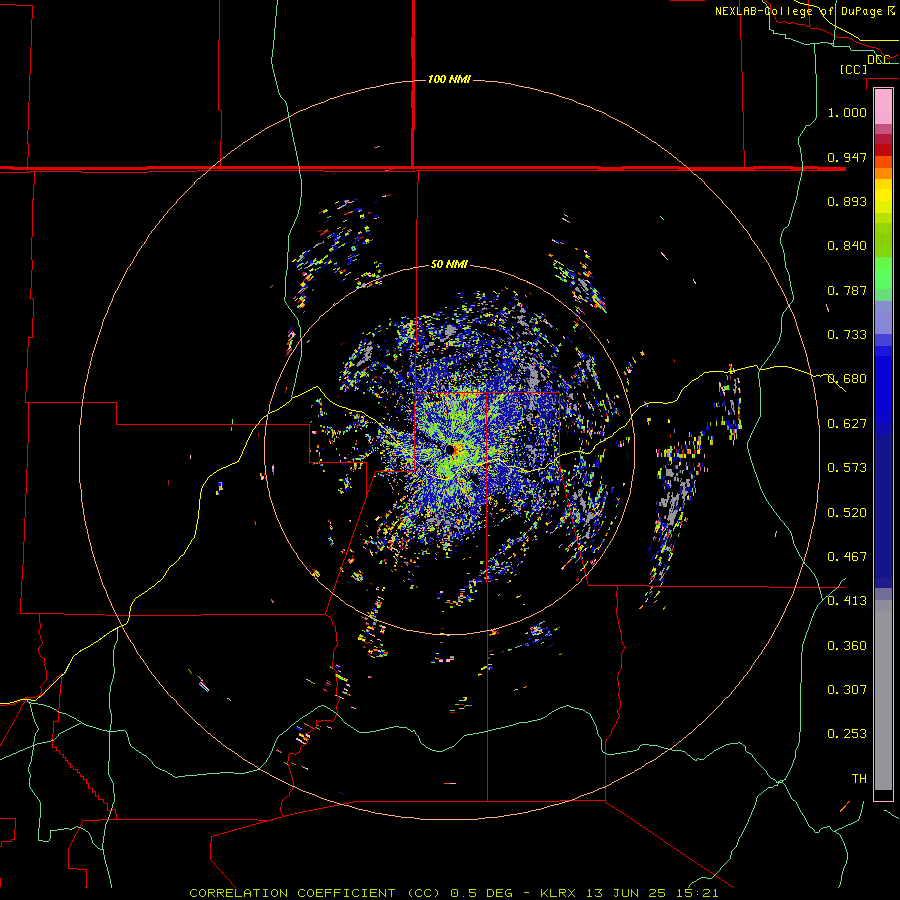Click the 0.253 color scale value
Viewport: 900px width, 900px height.
(847, 734)
